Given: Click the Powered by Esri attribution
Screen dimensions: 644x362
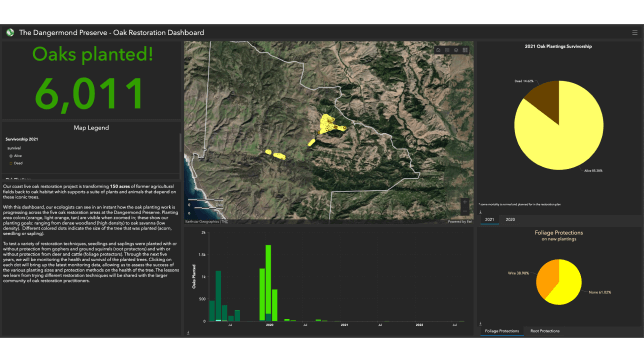Looking at the screenshot, I should point(460,222).
